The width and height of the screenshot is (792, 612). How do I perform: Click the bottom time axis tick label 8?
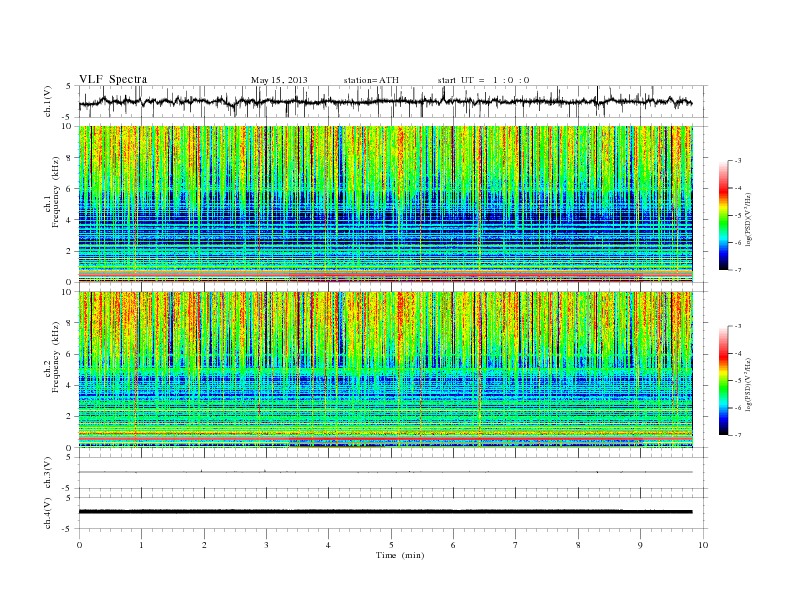pyautogui.click(x=578, y=545)
